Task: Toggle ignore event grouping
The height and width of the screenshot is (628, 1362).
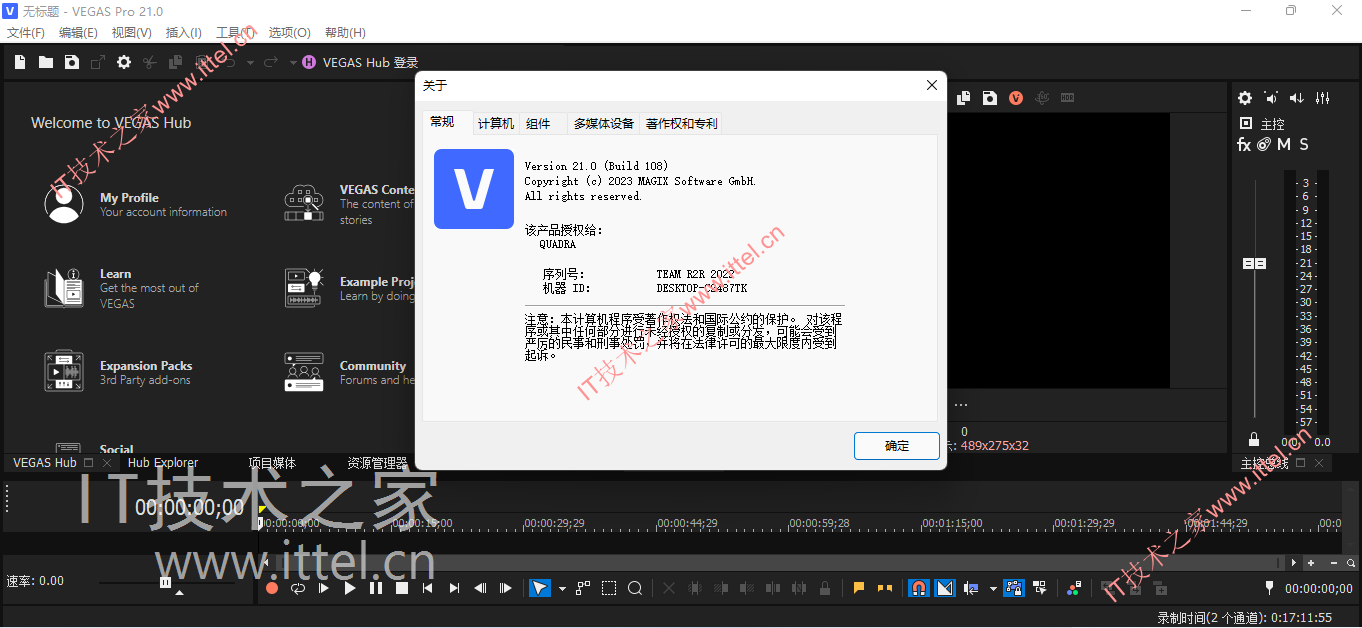Action: coord(1041,588)
